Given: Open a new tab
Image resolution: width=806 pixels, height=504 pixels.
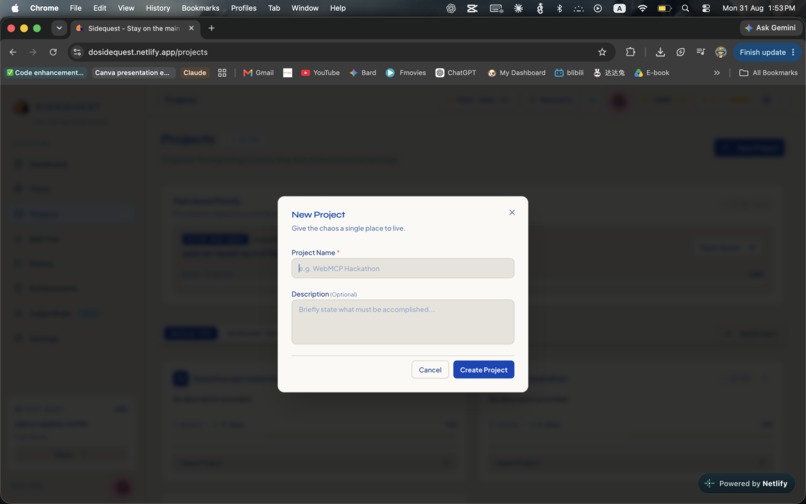Looking at the screenshot, I should [x=211, y=28].
